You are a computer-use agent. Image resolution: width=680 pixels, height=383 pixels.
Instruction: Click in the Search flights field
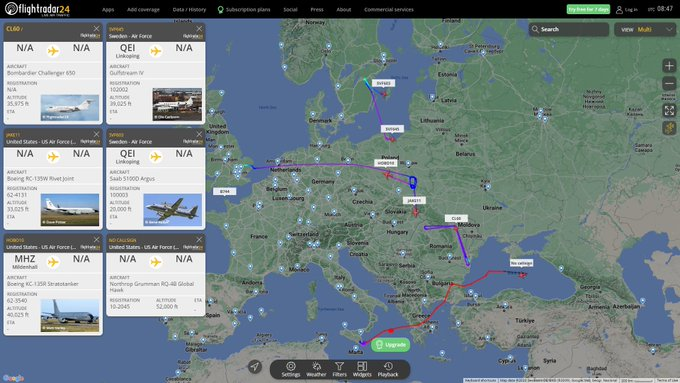(569, 29)
